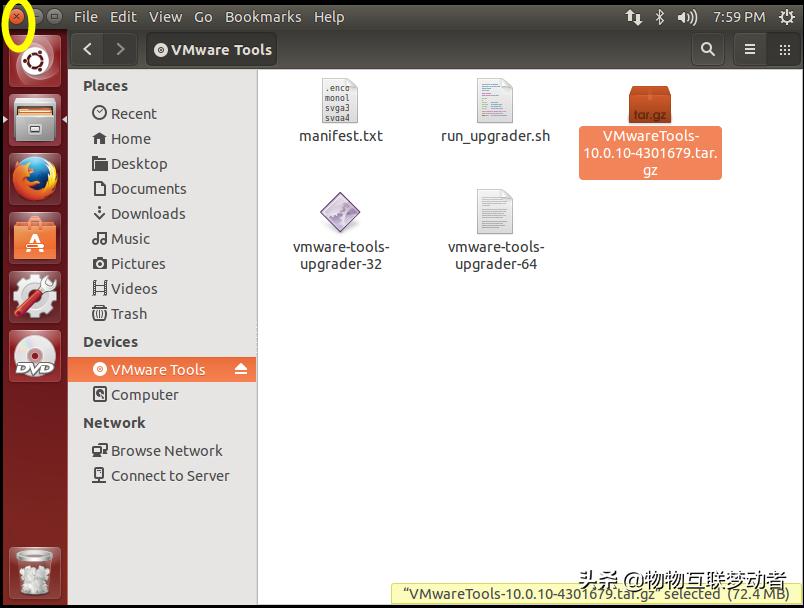Select Downloads in the Places sidebar
Viewport: 804px width, 608px height.
pos(146,213)
